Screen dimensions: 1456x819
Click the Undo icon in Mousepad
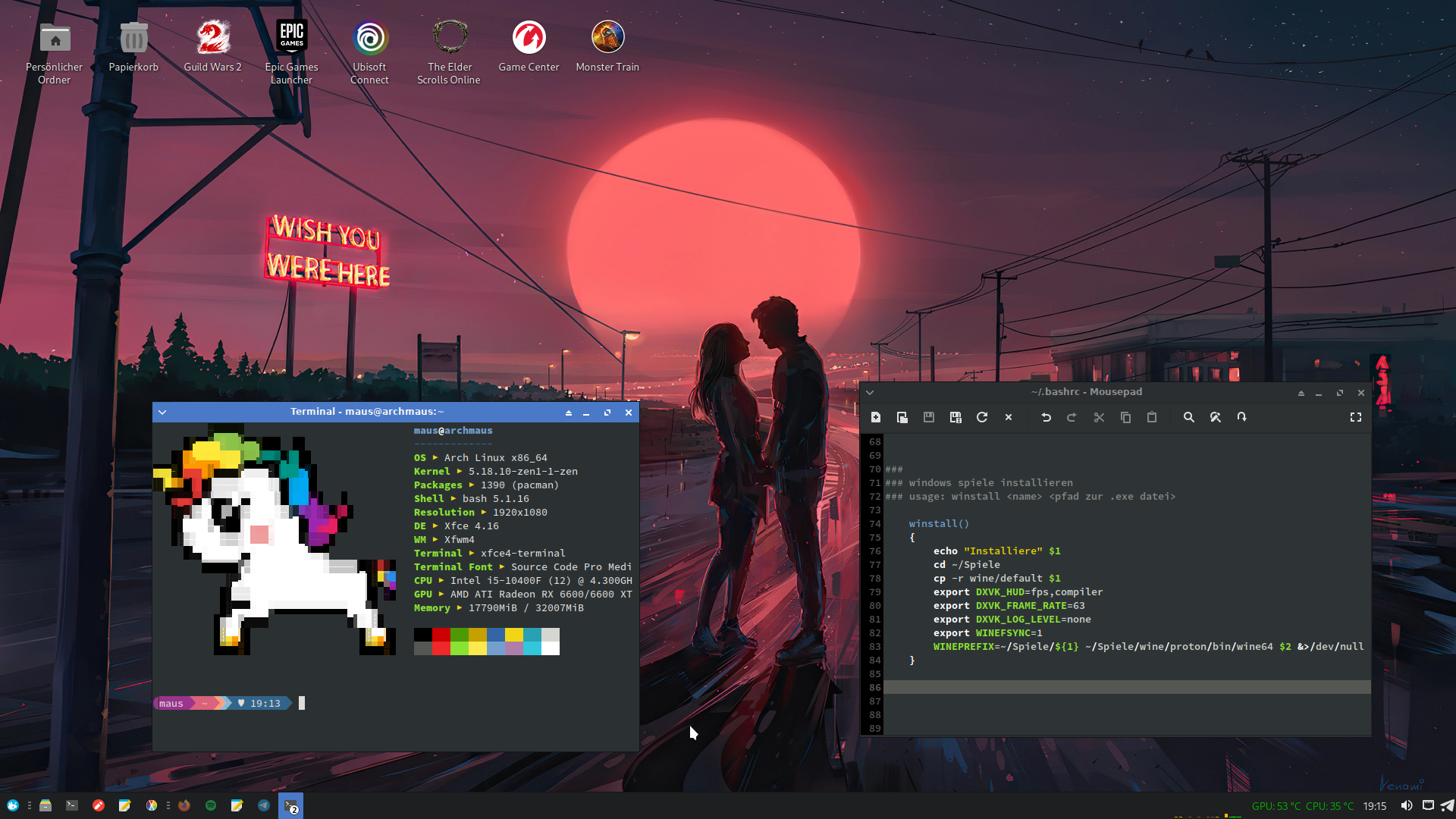tap(1046, 417)
